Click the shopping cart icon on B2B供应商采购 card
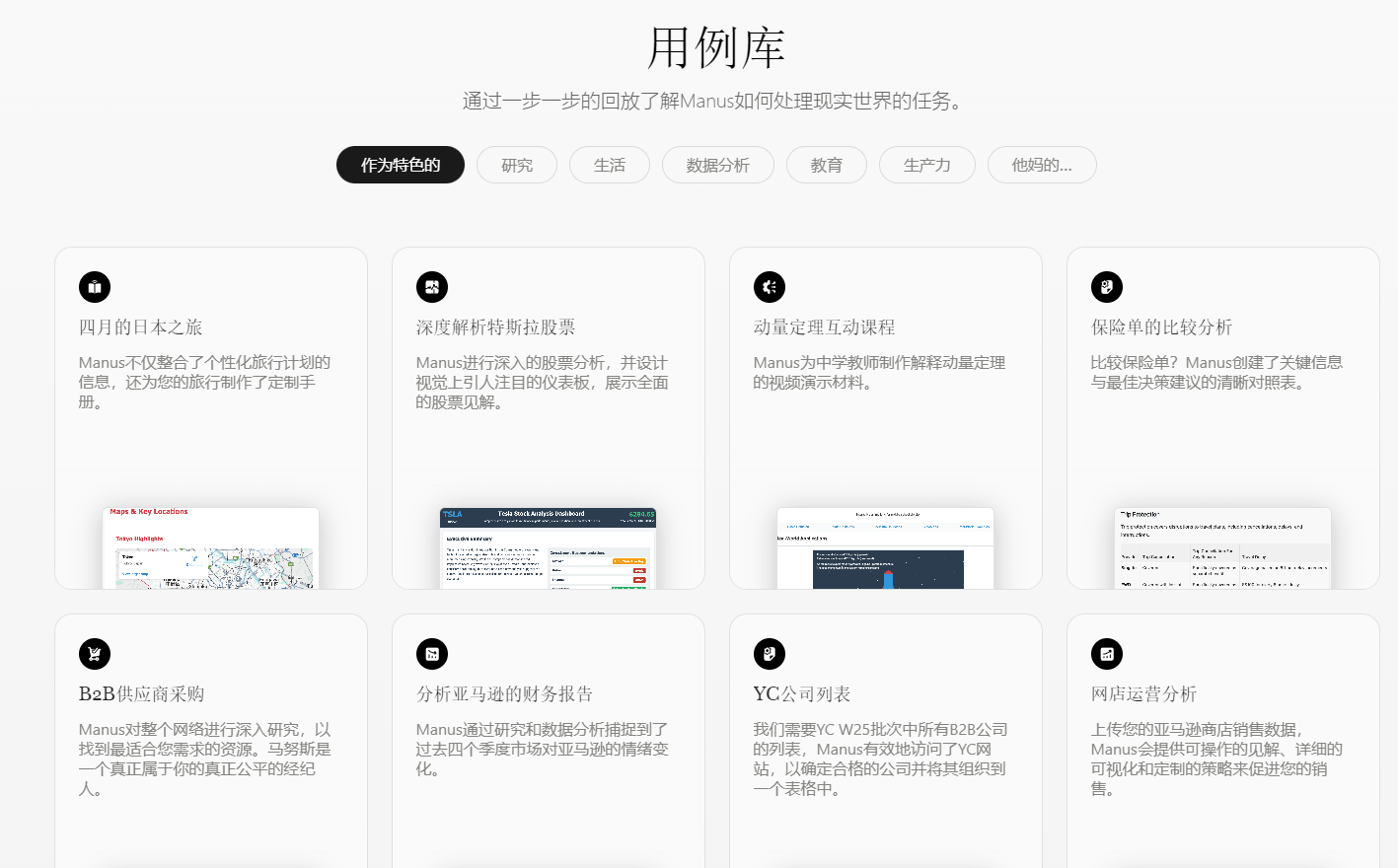 [95, 654]
